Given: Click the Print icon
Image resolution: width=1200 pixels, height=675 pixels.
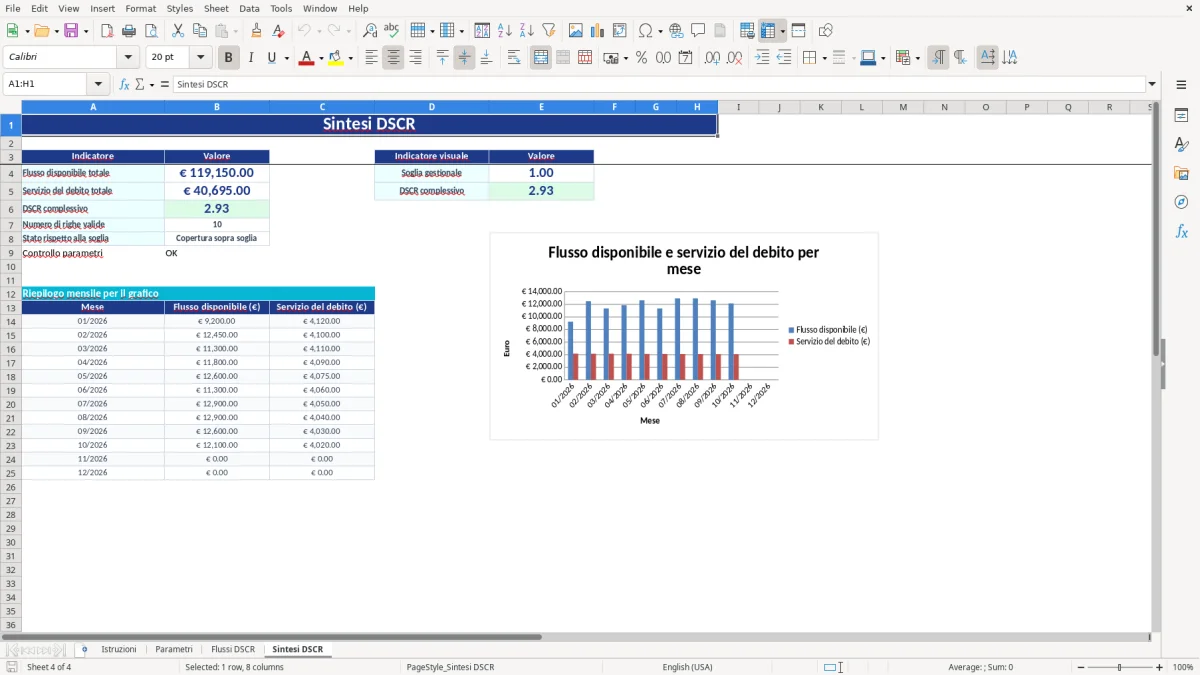Looking at the screenshot, I should click(x=129, y=31).
